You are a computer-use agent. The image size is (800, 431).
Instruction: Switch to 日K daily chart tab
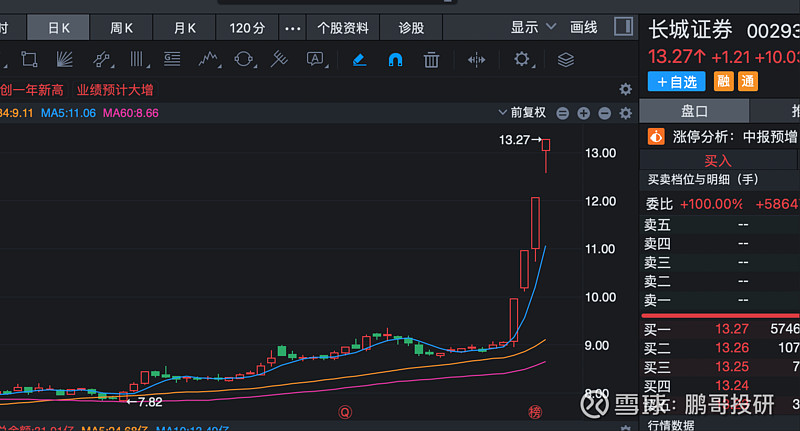click(59, 28)
